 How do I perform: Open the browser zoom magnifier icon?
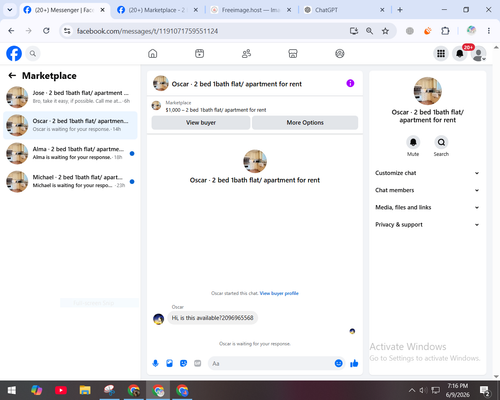pos(369,31)
